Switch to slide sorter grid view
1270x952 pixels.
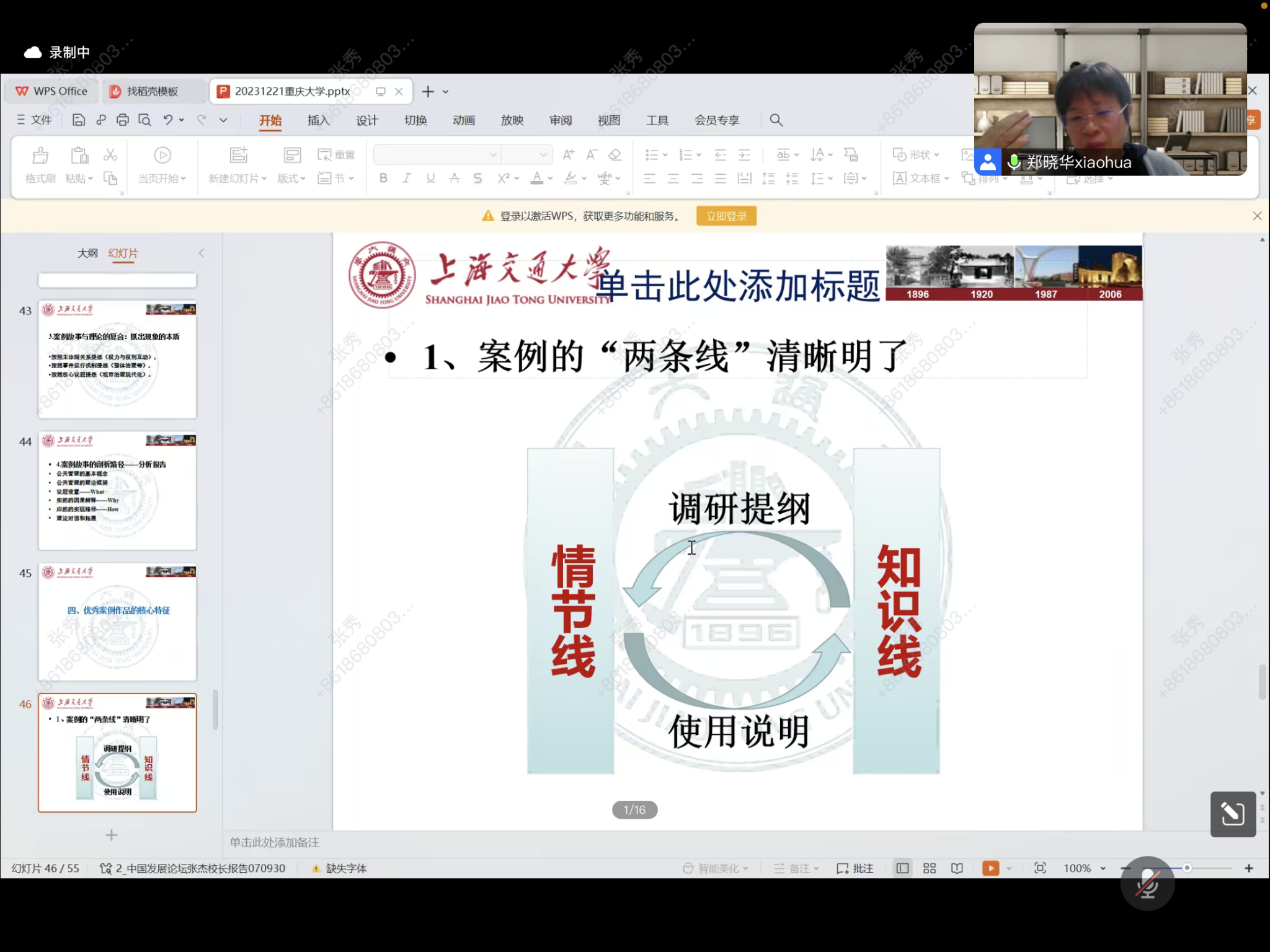(929, 868)
